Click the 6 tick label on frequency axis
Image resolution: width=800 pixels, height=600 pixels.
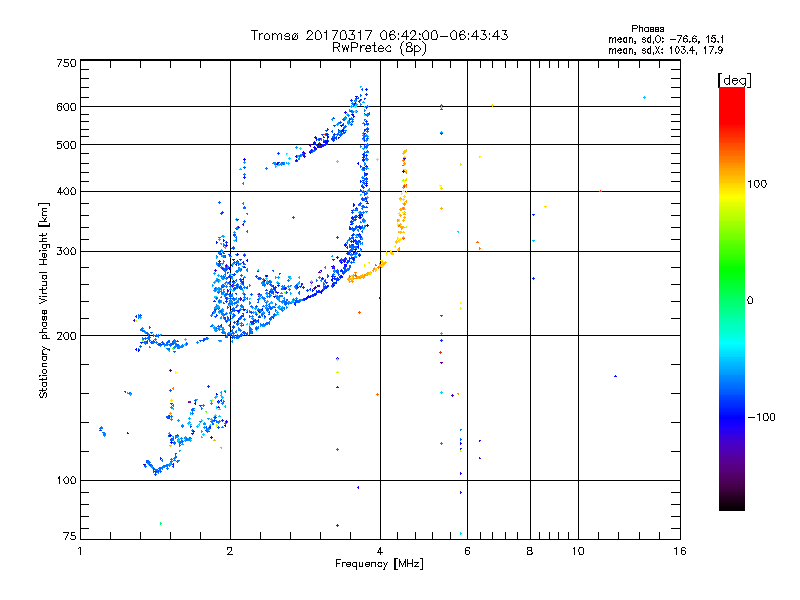pos(467,551)
